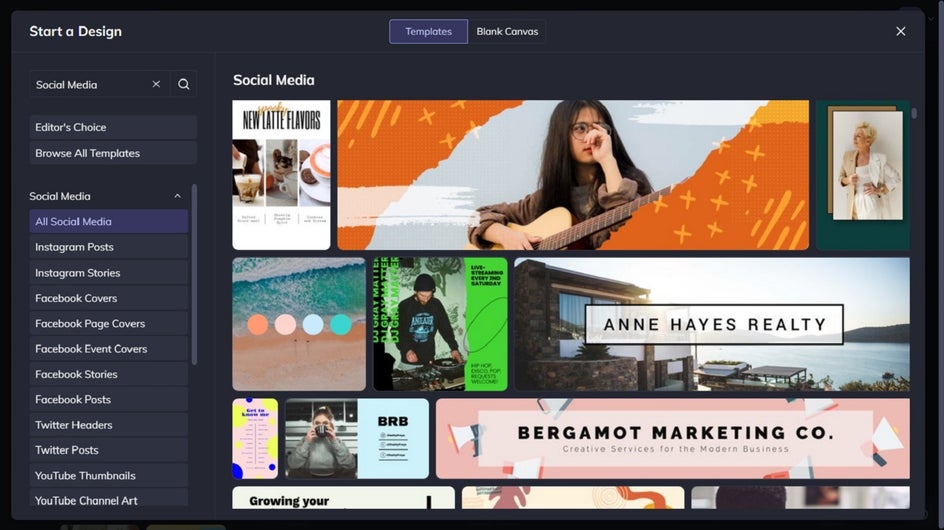Select Facebook Covers category

click(108, 298)
